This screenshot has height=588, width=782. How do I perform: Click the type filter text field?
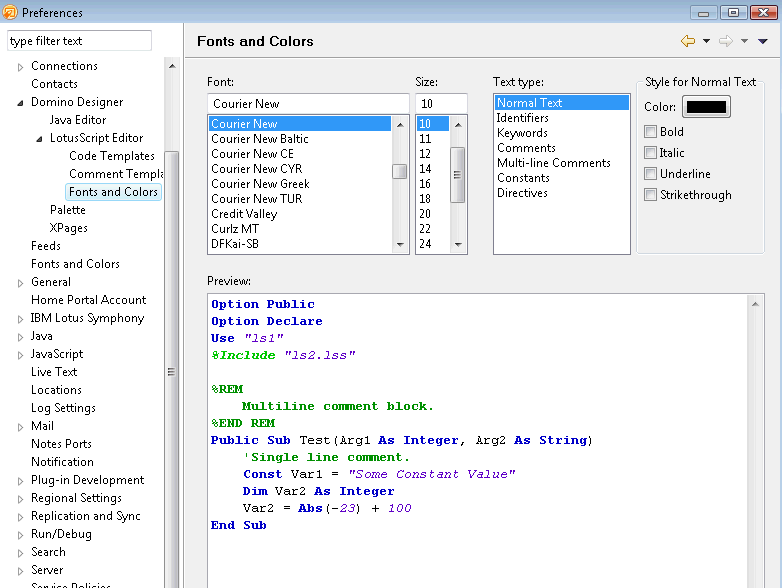(79, 41)
